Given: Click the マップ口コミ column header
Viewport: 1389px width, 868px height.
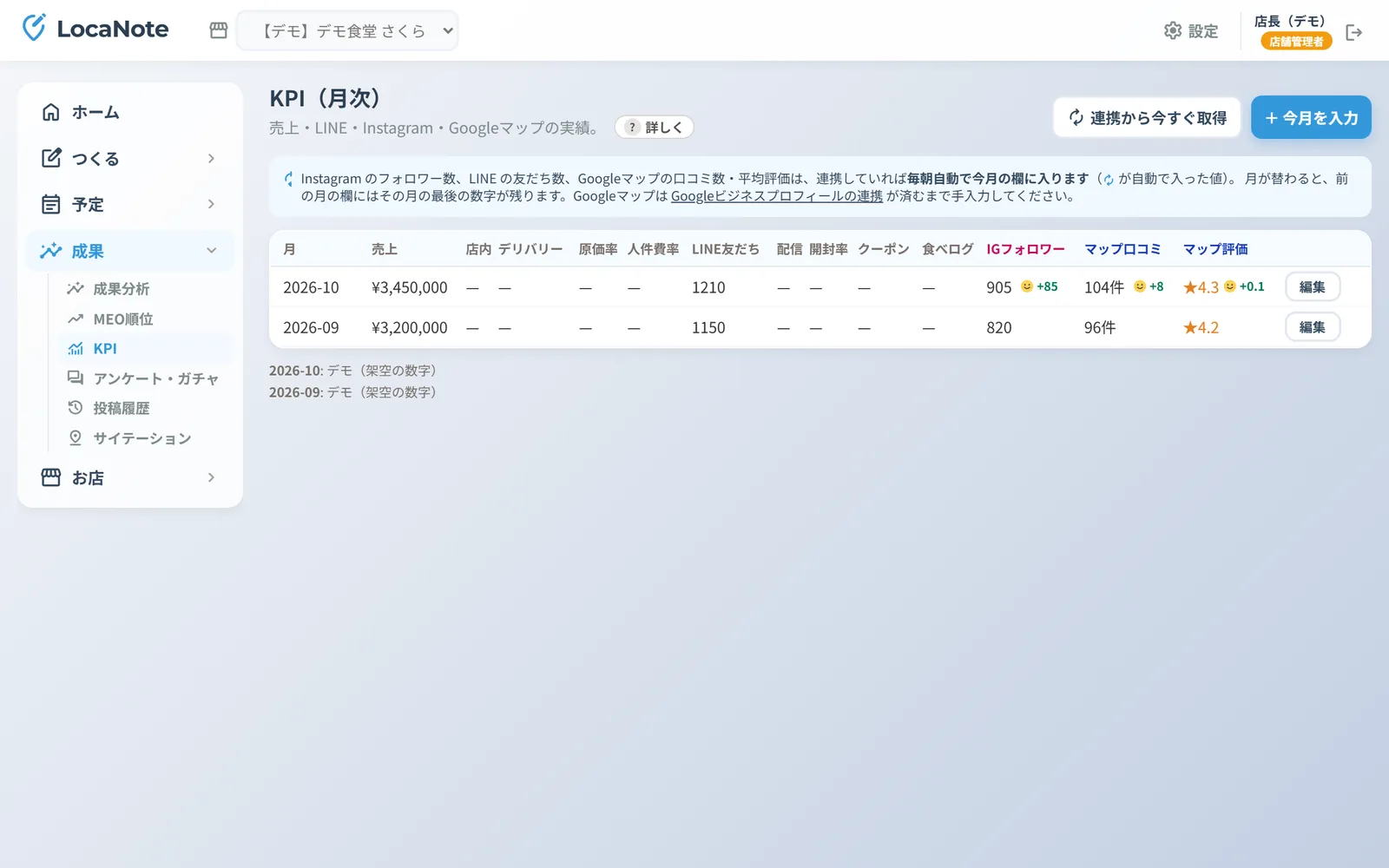Looking at the screenshot, I should [x=1122, y=249].
